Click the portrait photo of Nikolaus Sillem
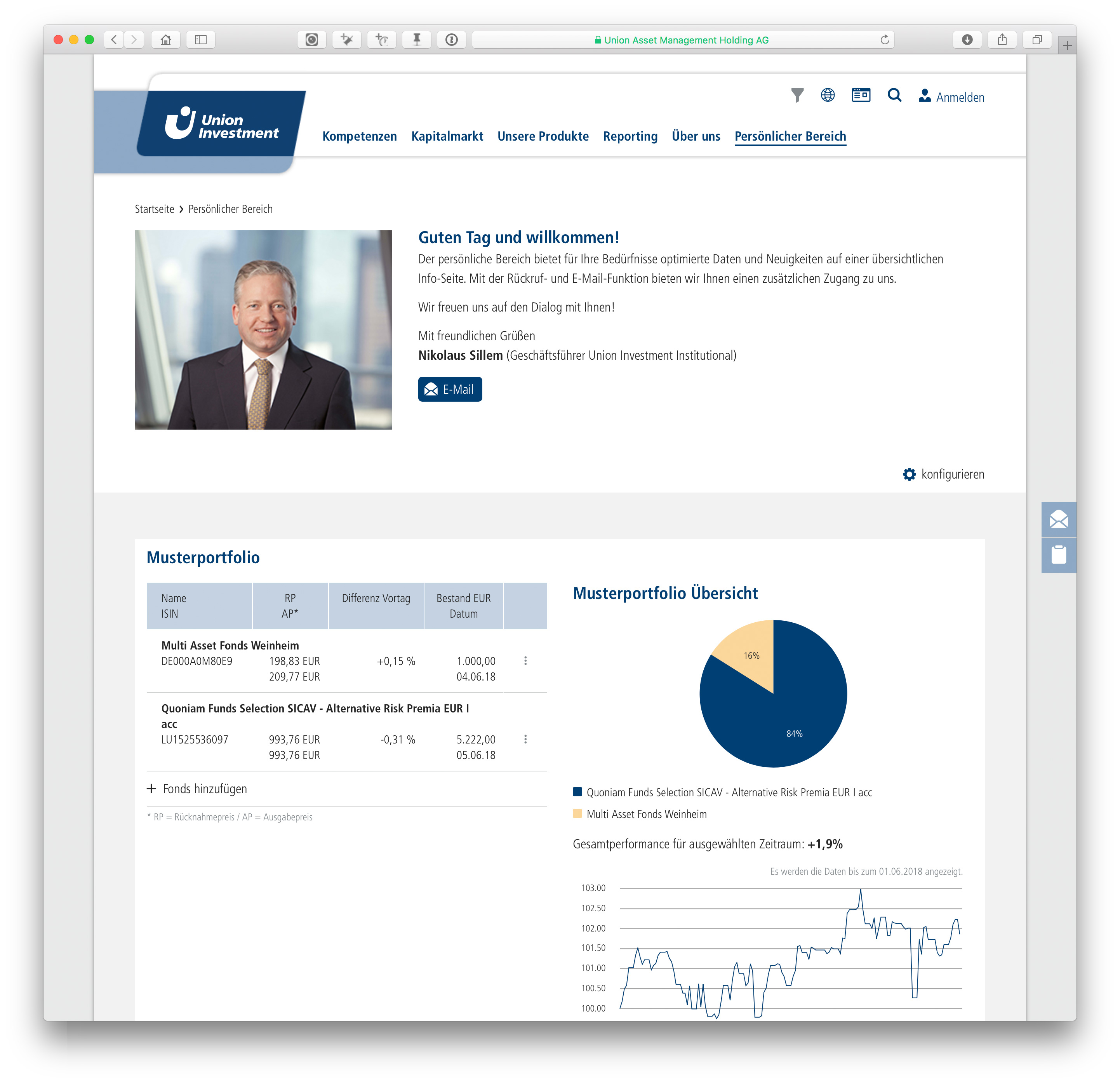 coord(263,330)
